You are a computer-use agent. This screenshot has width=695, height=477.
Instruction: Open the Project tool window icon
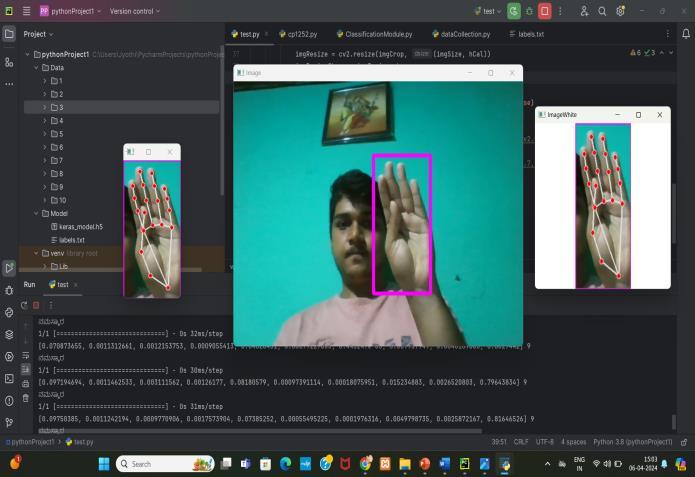[x=9, y=34]
